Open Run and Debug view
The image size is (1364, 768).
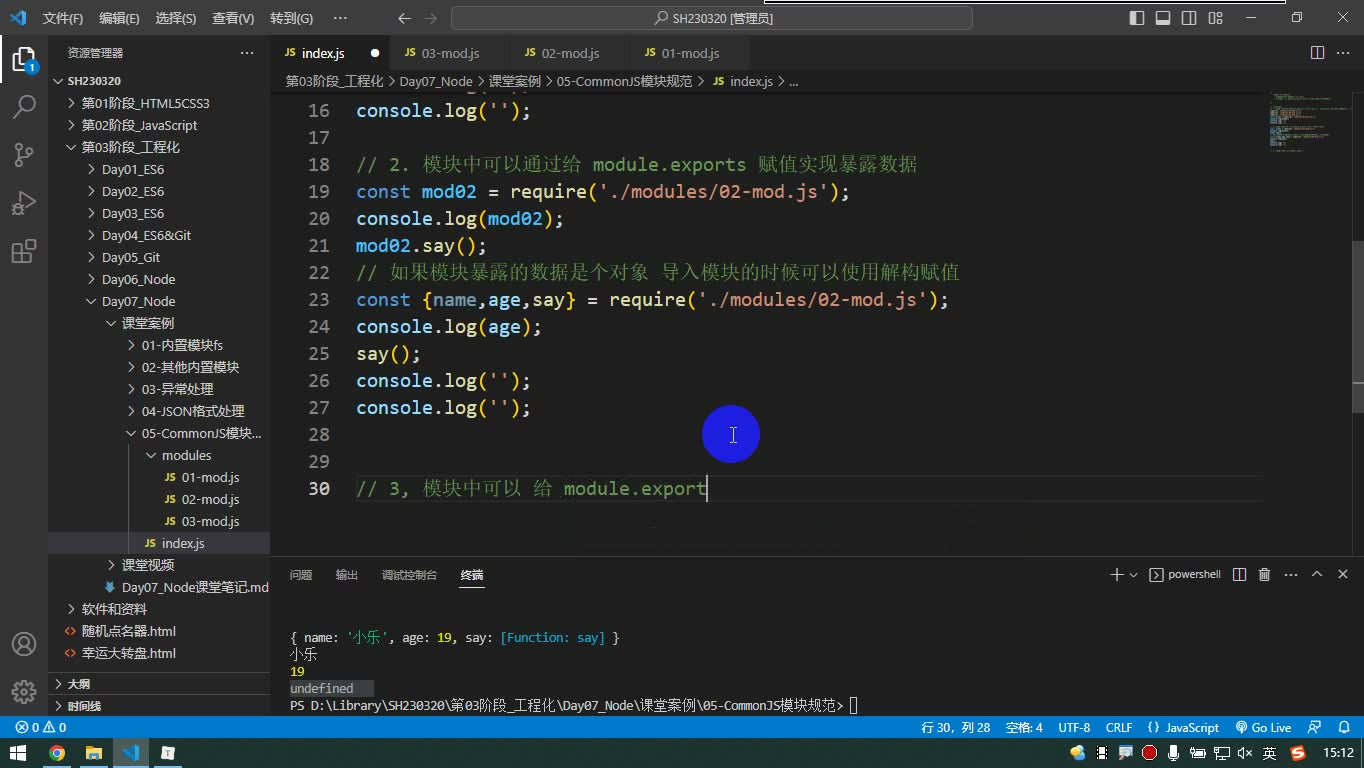(x=24, y=203)
